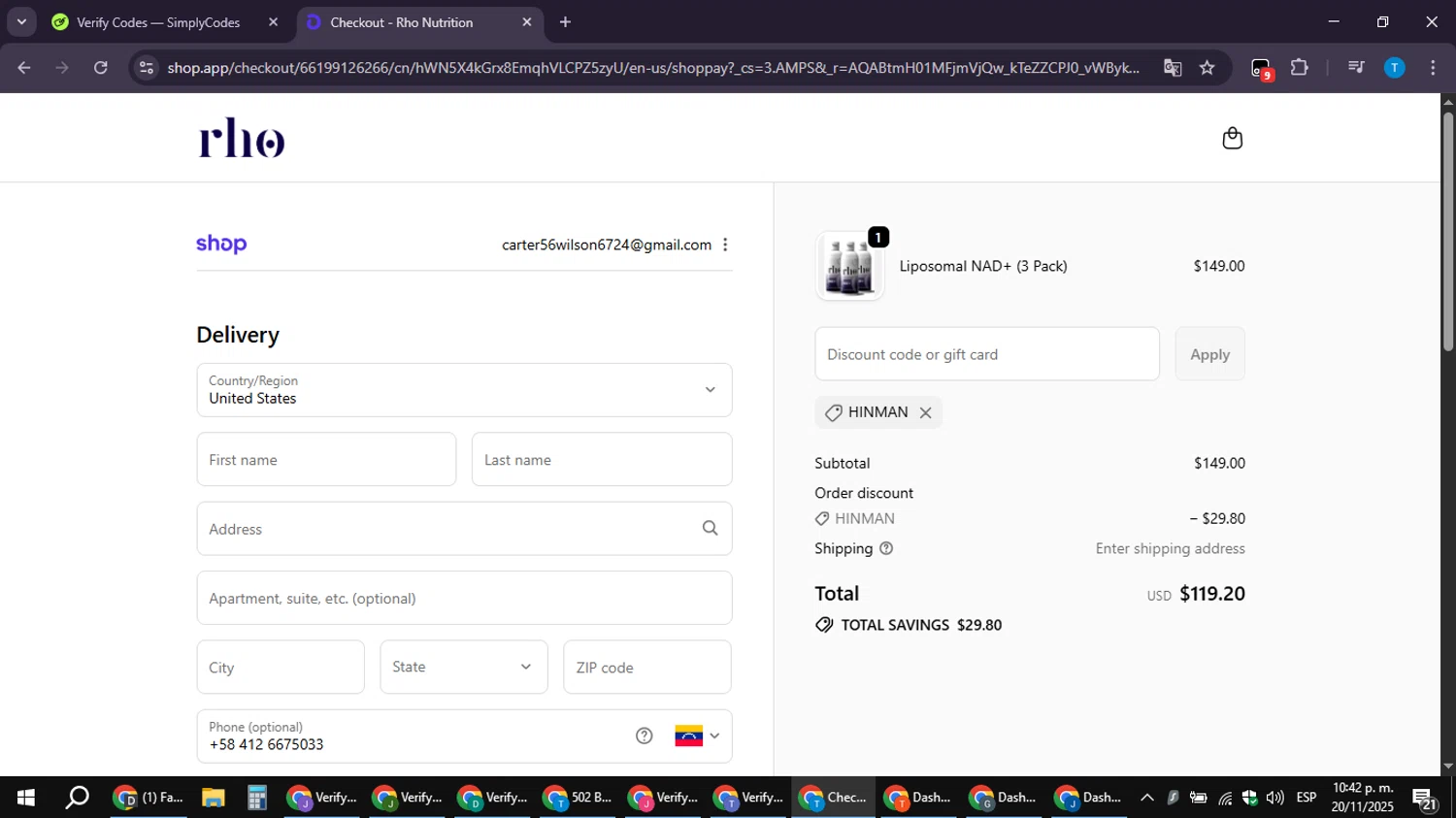
Task: Remove the HINMAN discount code
Action: click(x=925, y=412)
